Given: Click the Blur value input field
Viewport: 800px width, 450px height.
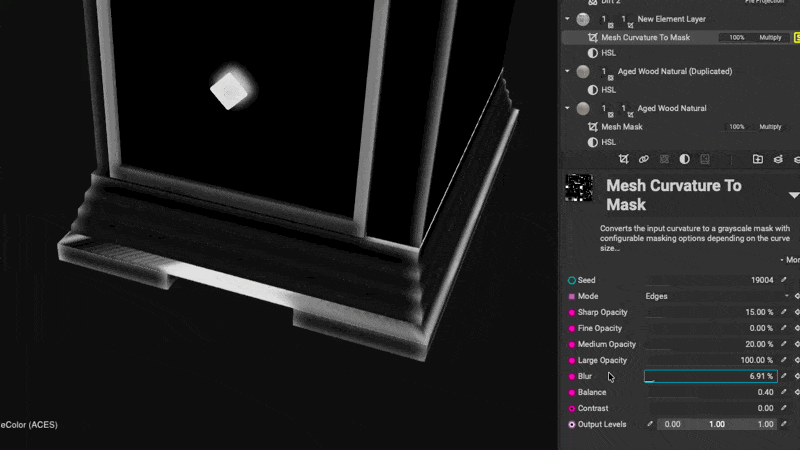Looking at the screenshot, I should pos(710,377).
